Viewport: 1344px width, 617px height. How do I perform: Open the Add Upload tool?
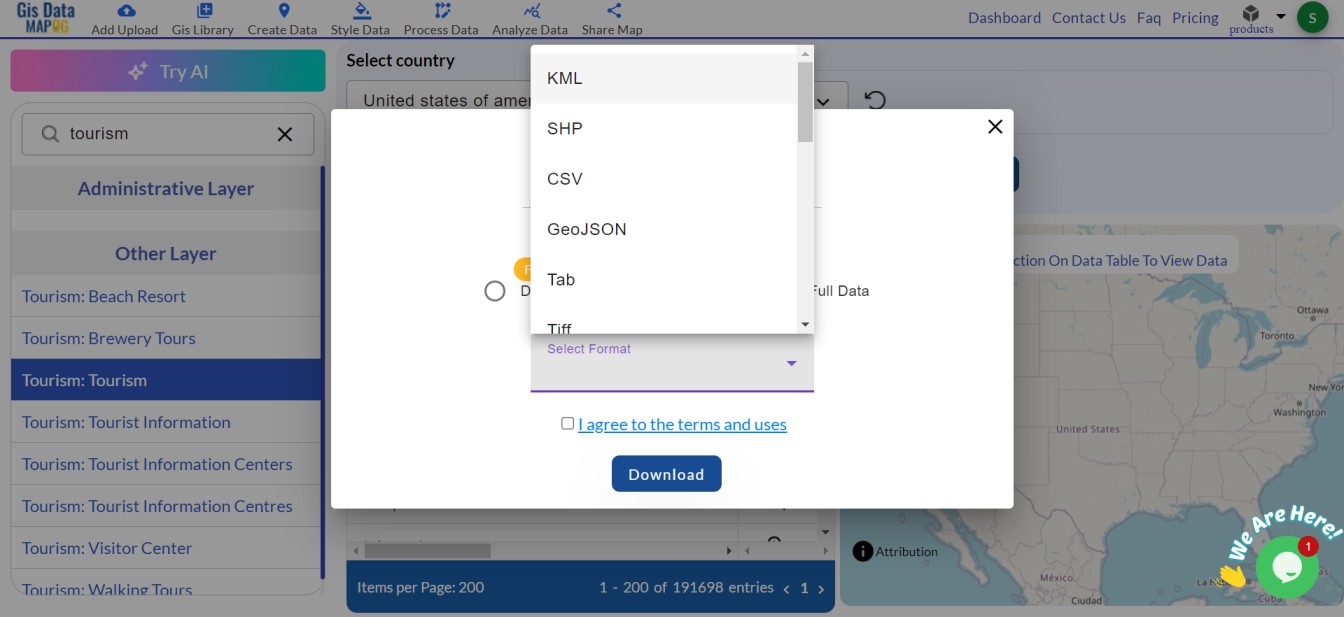(x=125, y=19)
